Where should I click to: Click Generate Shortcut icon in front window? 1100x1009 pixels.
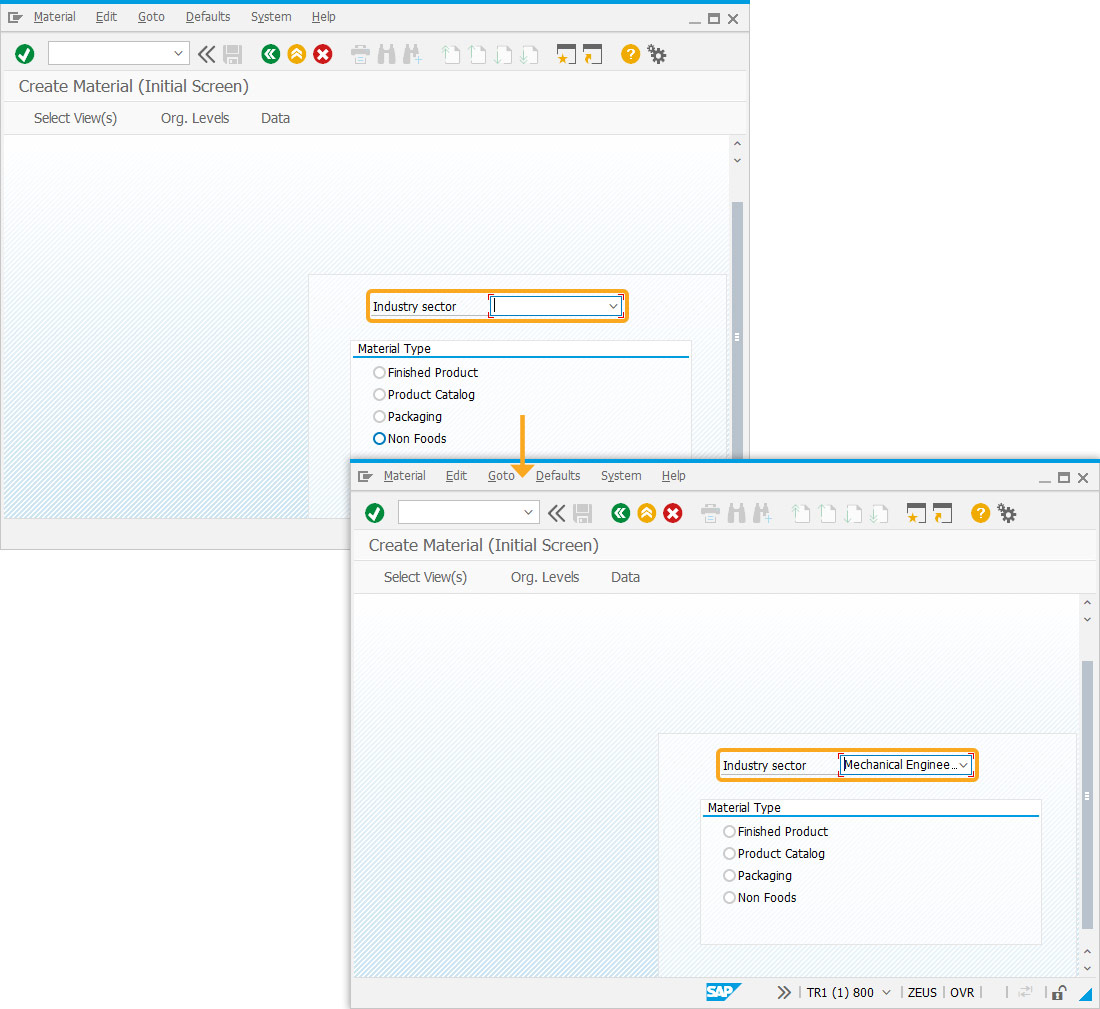tap(942, 513)
